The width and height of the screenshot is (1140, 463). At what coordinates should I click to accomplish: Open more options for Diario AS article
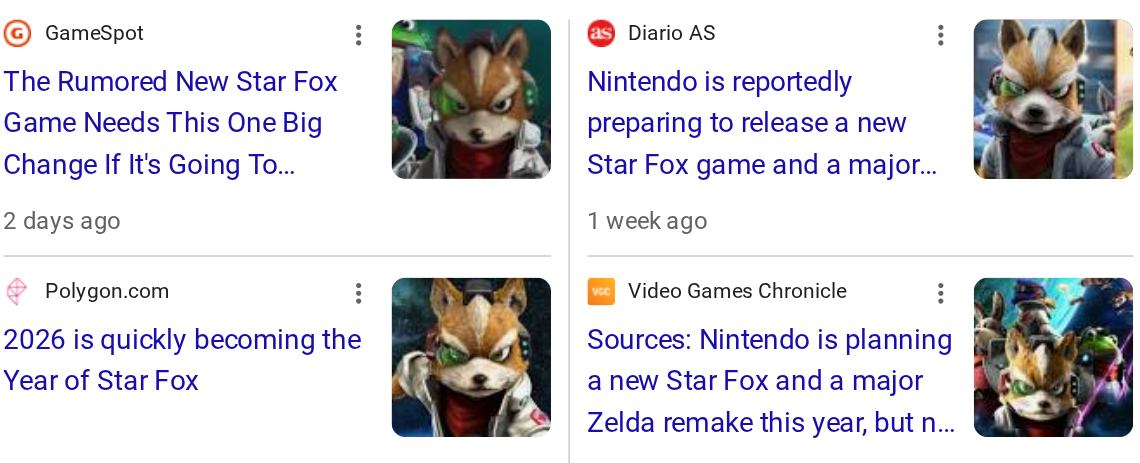(940, 36)
